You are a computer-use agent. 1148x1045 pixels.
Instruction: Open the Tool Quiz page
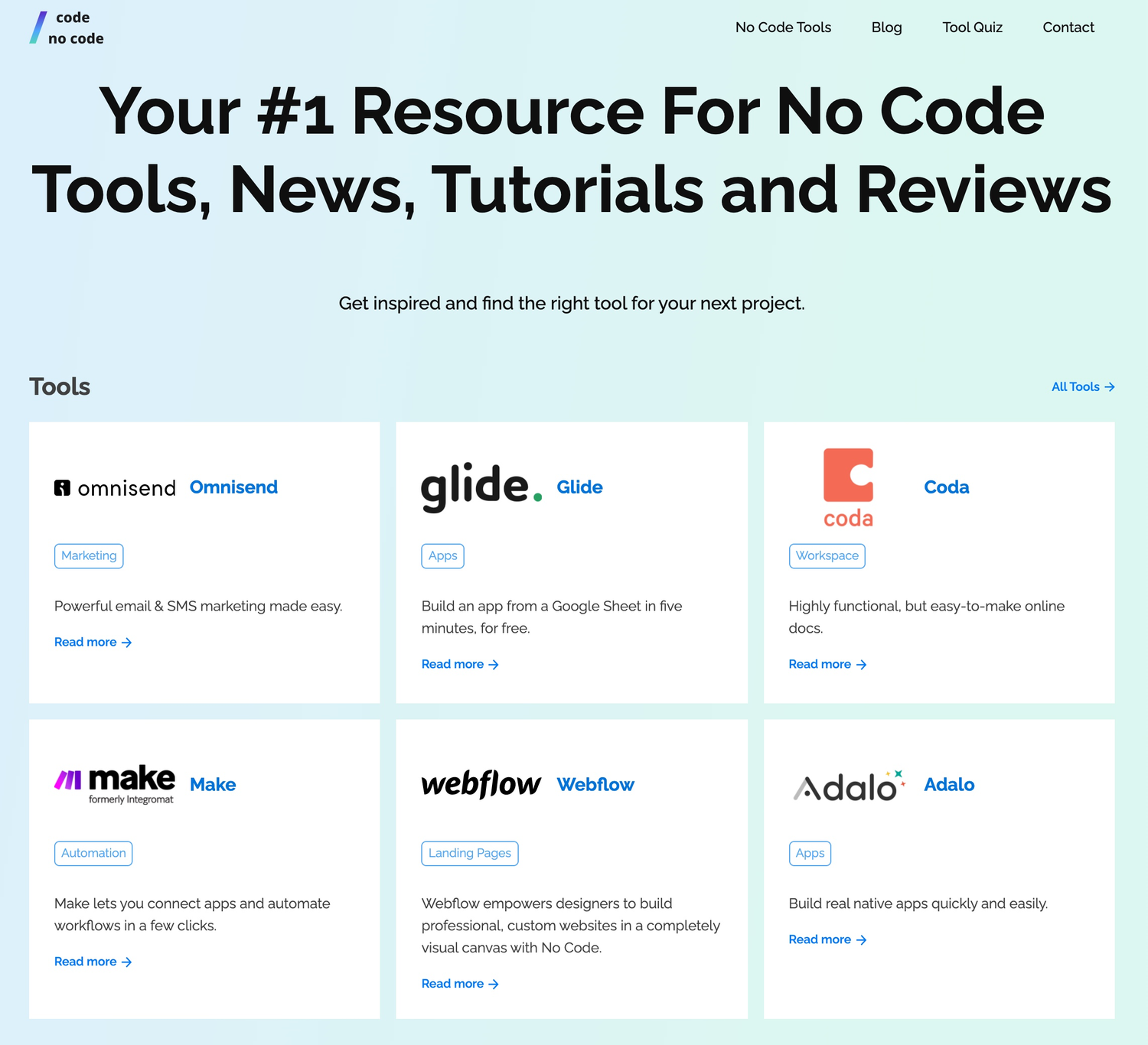coord(972,28)
